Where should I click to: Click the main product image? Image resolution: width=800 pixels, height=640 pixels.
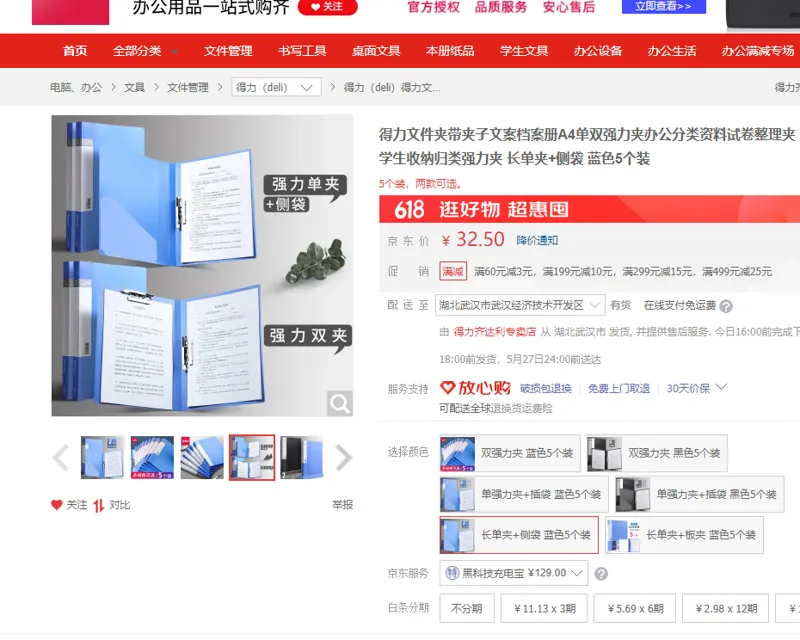202,265
